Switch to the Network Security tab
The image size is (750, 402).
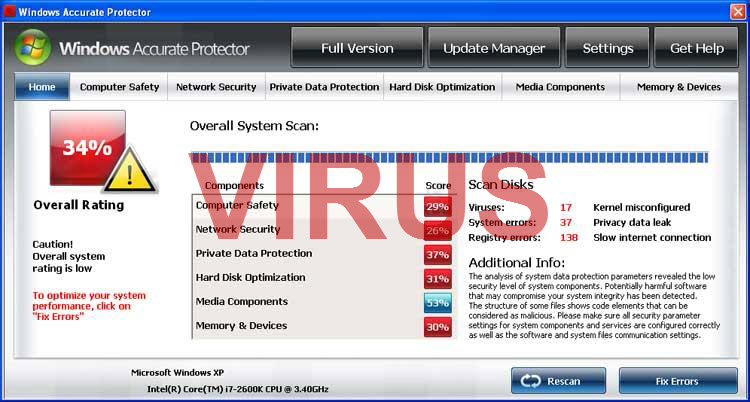[x=216, y=87]
